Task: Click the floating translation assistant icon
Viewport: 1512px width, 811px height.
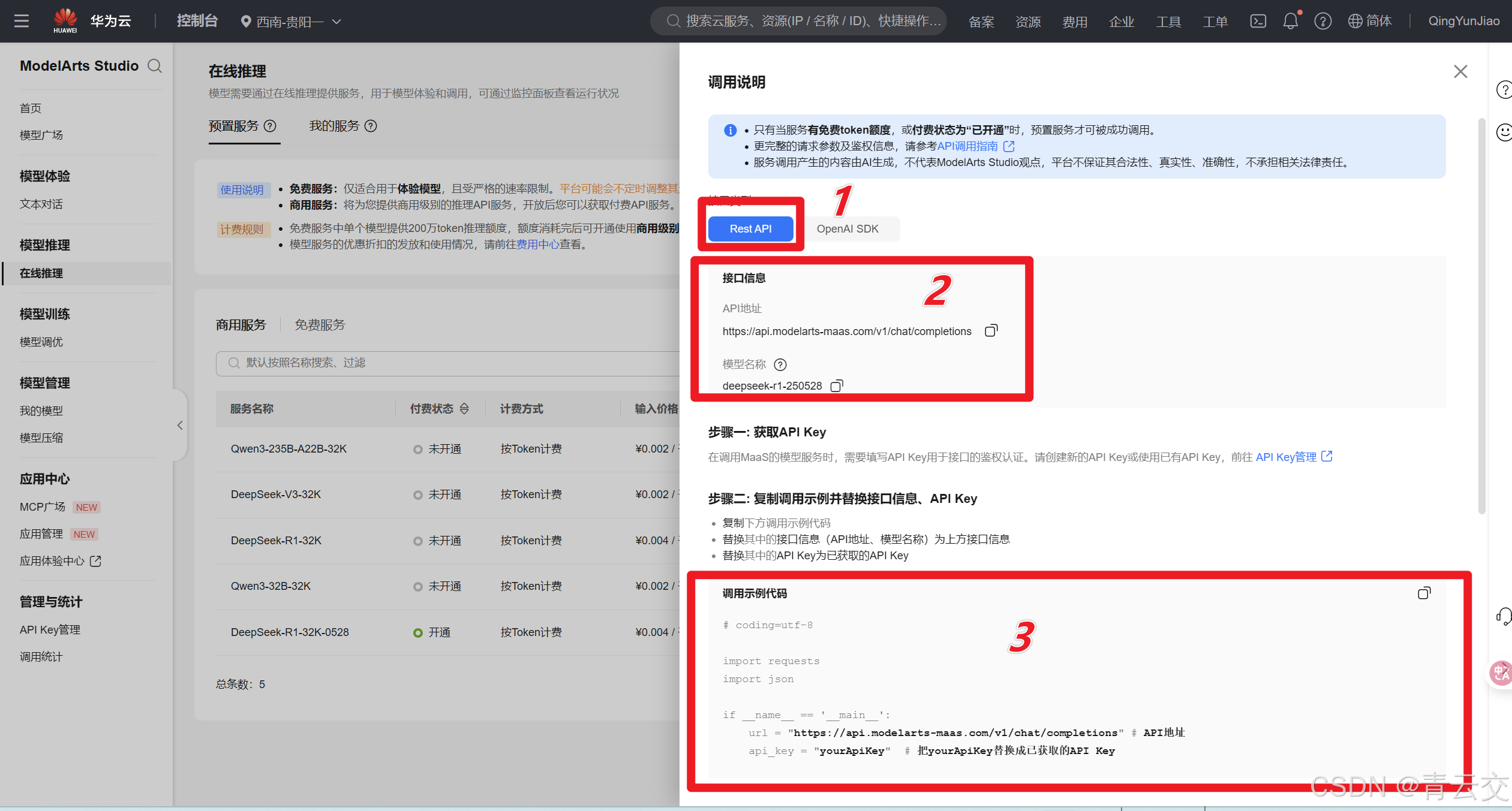Action: (x=1501, y=673)
